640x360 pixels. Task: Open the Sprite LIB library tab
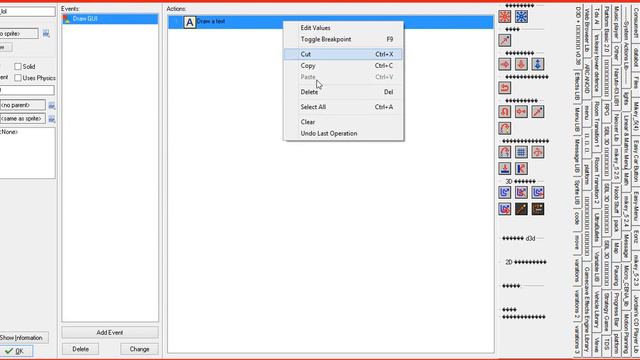point(577,192)
